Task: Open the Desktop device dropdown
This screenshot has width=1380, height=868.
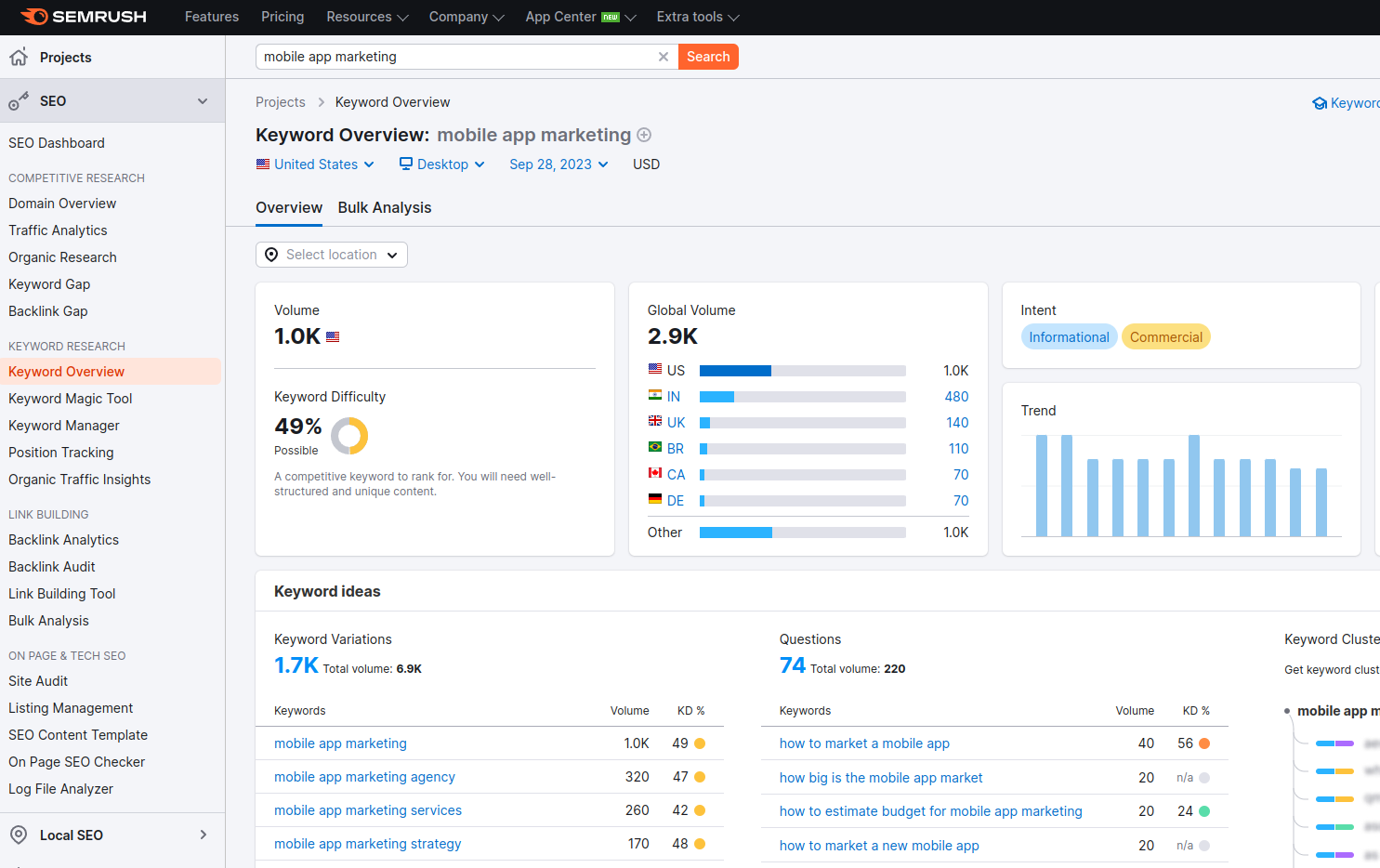Action: (442, 164)
